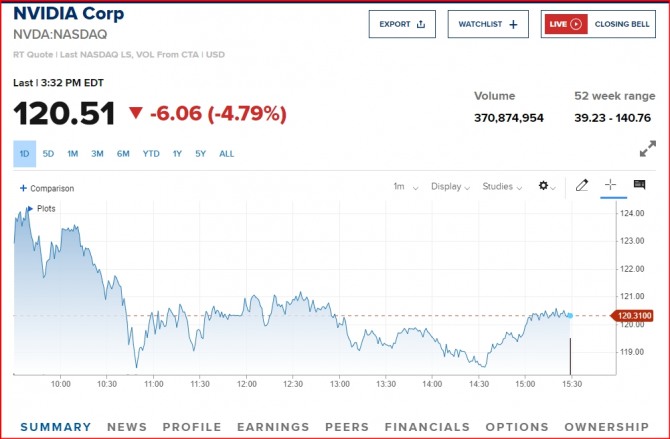670x439 pixels.
Task: Switch chart range to YTD
Action: pyautogui.click(x=151, y=154)
